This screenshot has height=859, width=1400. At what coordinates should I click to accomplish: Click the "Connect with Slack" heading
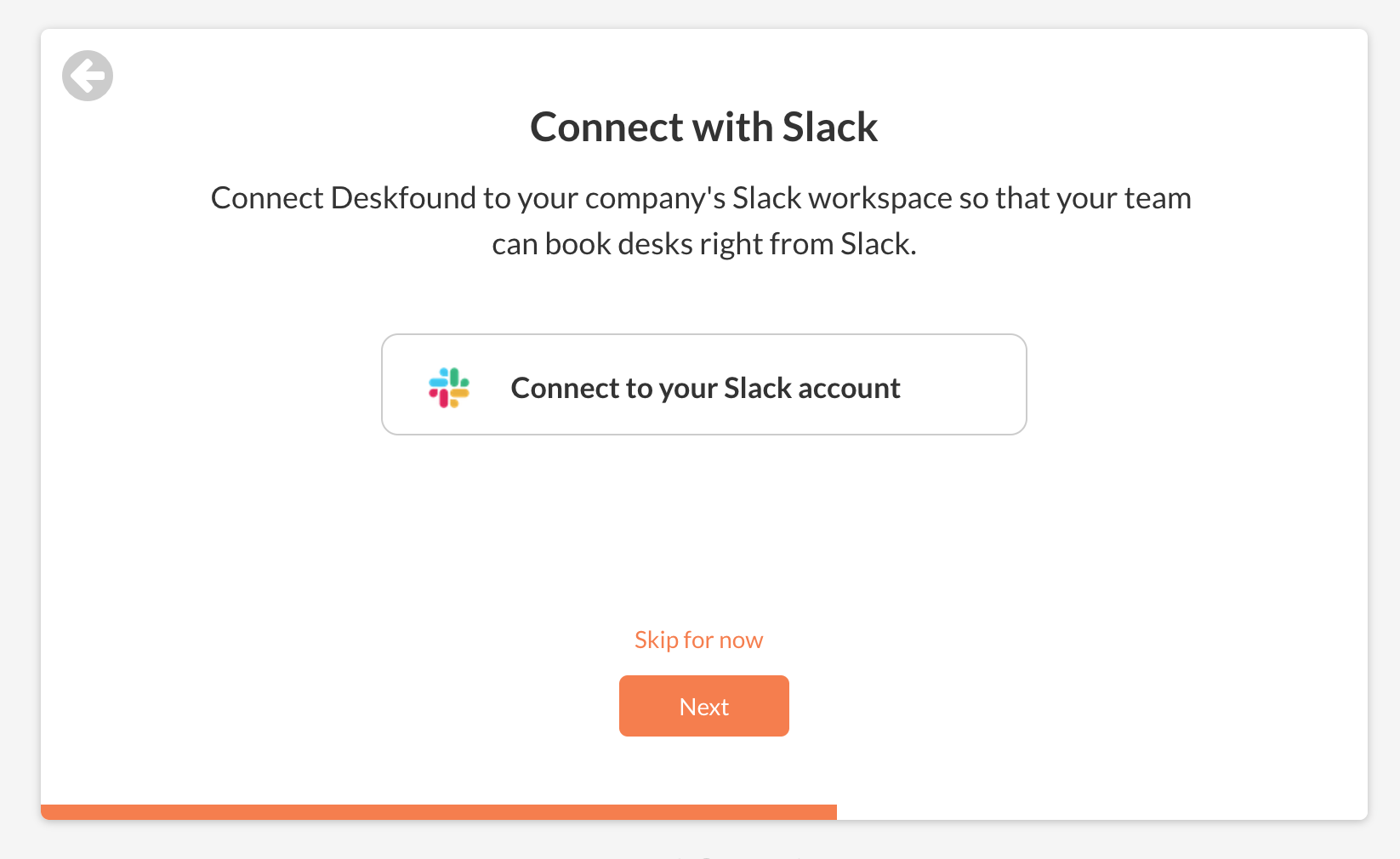[x=703, y=128]
